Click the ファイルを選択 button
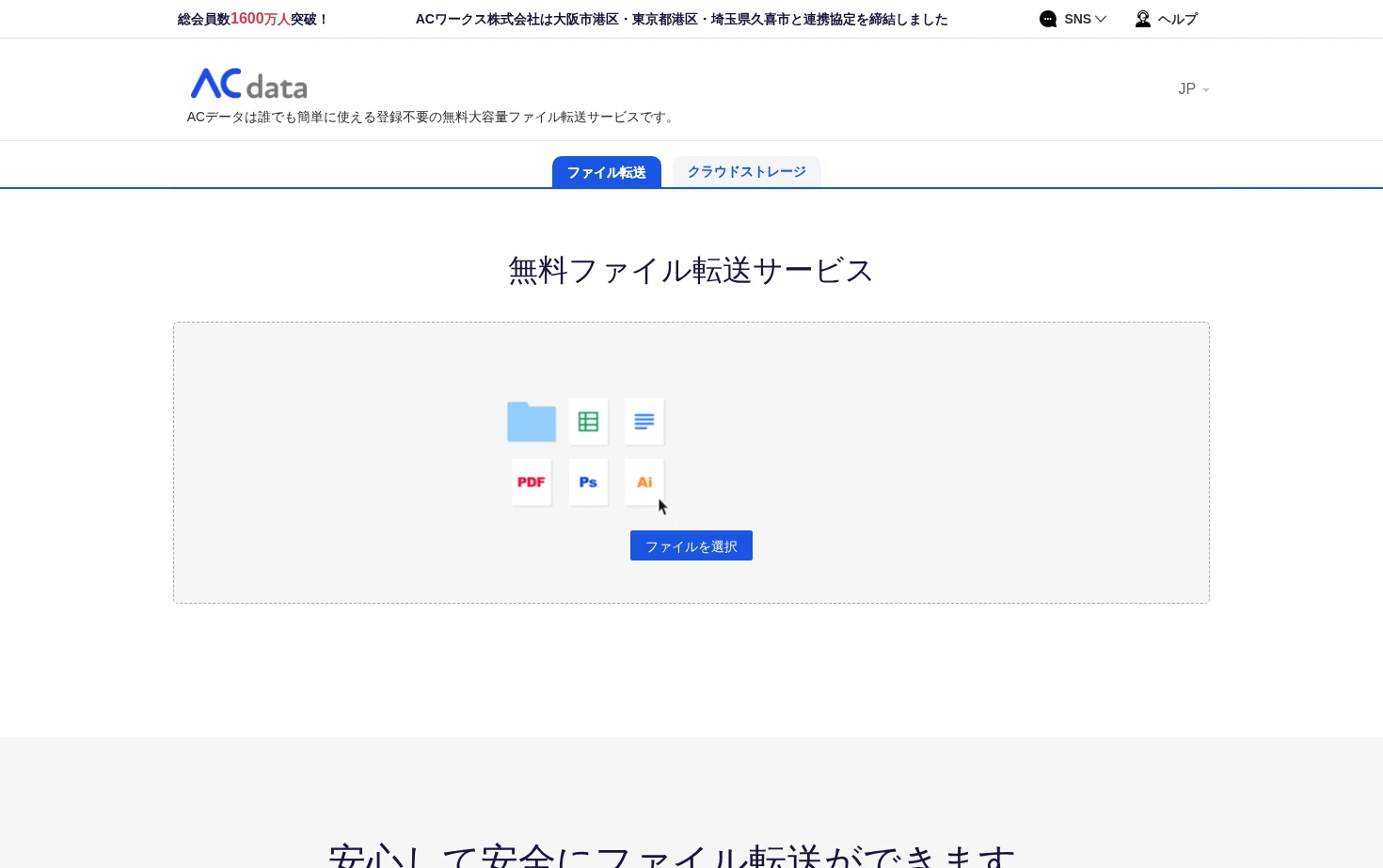 691,545
